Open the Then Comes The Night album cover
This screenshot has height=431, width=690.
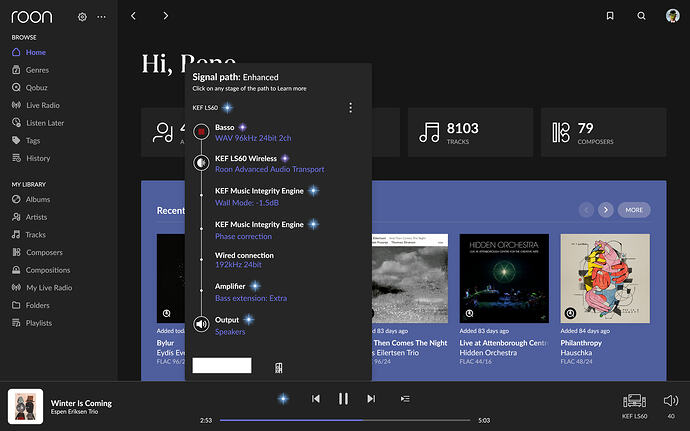point(410,278)
